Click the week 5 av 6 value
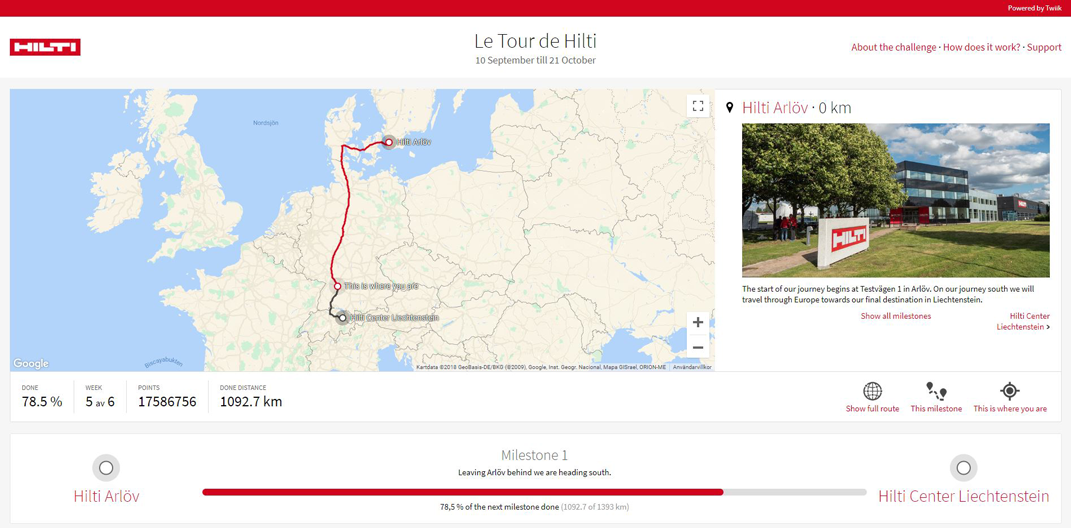The width and height of the screenshot is (1071, 528). coord(100,402)
